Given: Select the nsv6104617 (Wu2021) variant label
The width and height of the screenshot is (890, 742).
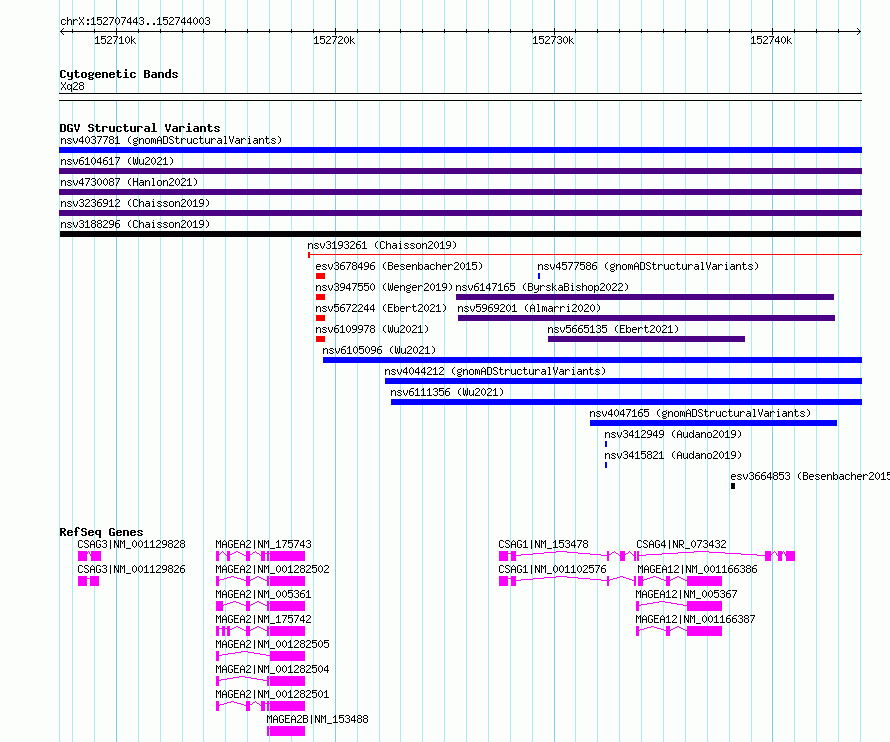Looking at the screenshot, I should coord(117,161).
